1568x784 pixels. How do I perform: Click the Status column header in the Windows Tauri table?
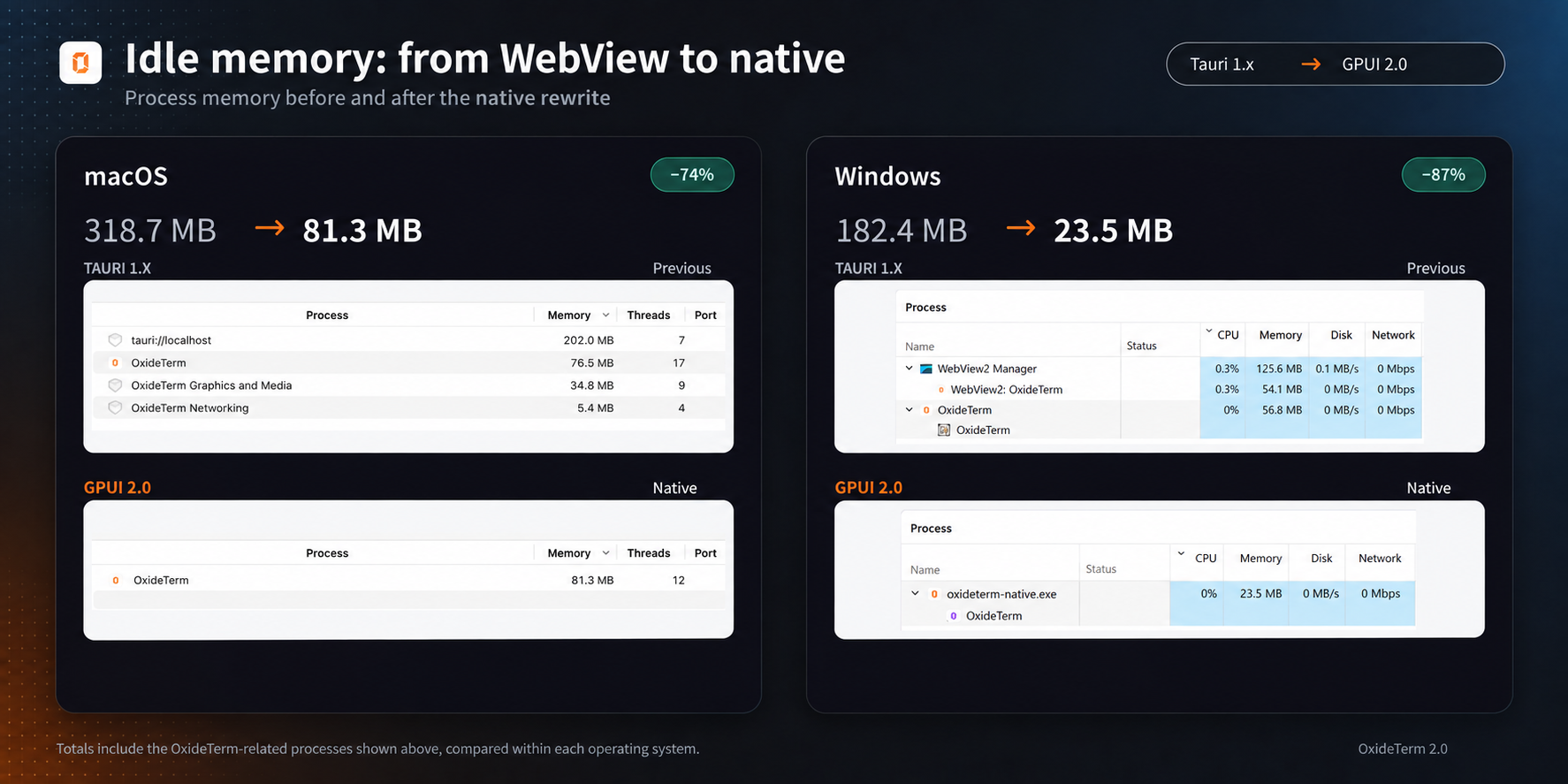pyautogui.click(x=1141, y=346)
